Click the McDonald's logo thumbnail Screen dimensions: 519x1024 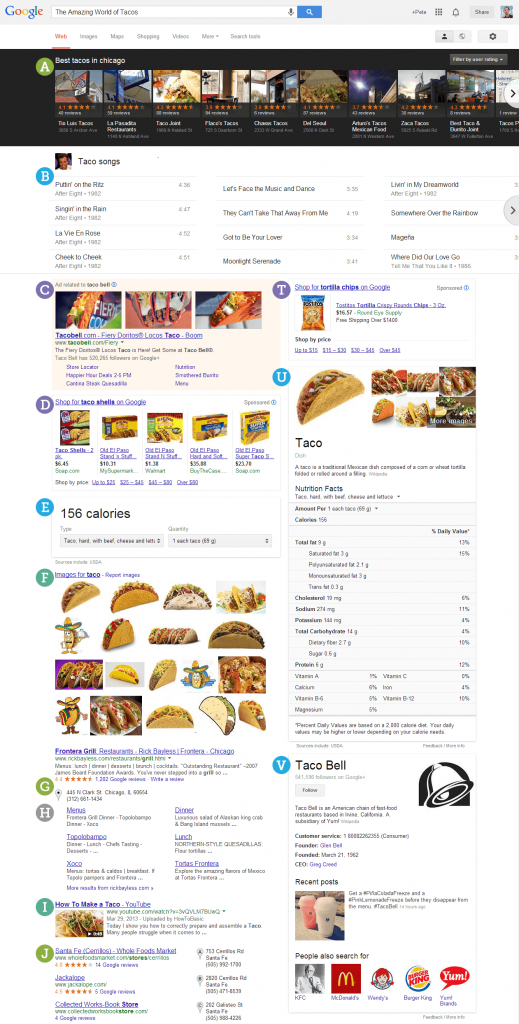tap(346, 979)
